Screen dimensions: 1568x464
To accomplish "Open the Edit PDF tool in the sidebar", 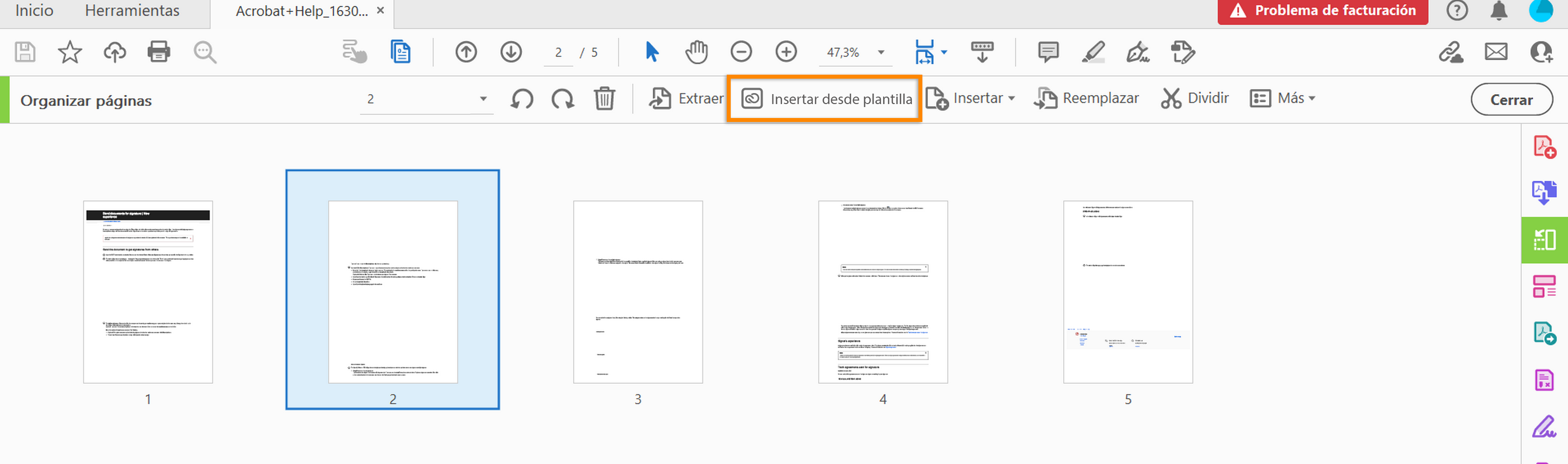I will [x=1545, y=287].
